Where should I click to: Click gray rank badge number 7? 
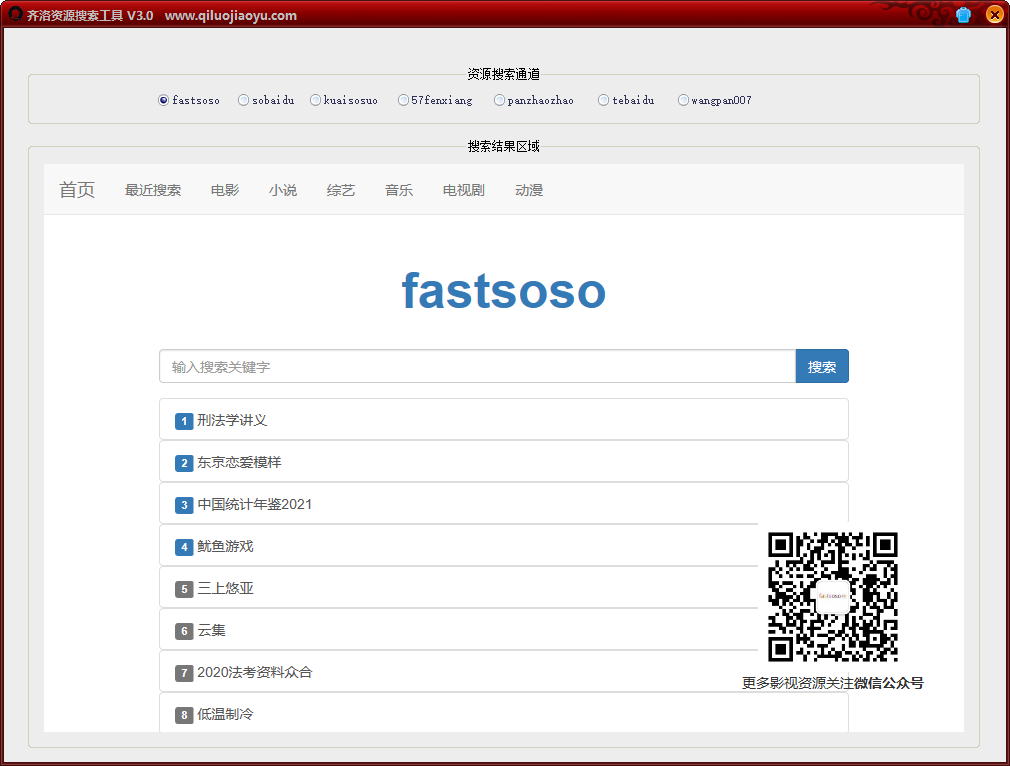184,673
